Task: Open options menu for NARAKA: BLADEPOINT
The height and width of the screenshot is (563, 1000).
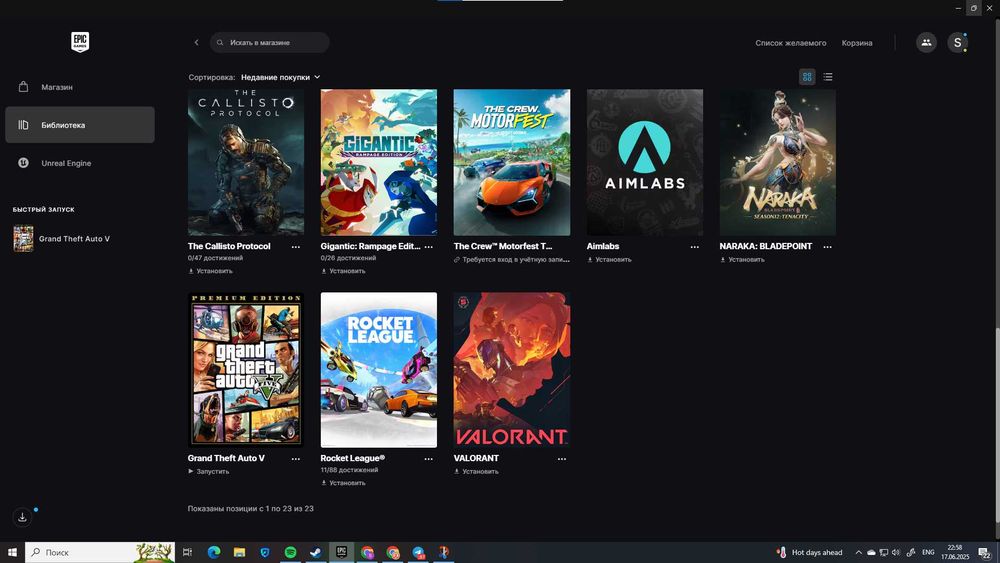Action: point(827,247)
